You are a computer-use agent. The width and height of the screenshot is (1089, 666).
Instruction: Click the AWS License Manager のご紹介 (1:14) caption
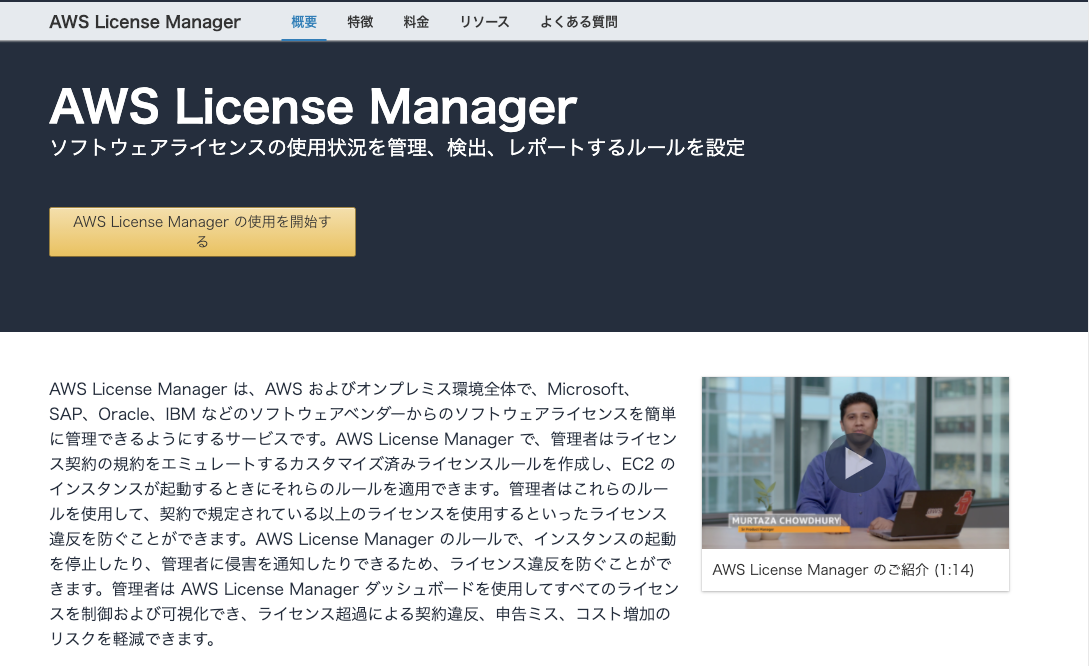coord(843,570)
